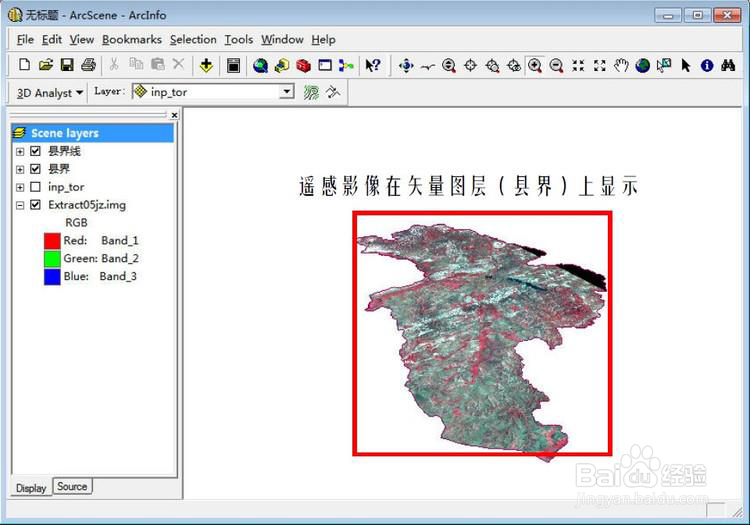Select the Navigate tool icon

(x=406, y=65)
